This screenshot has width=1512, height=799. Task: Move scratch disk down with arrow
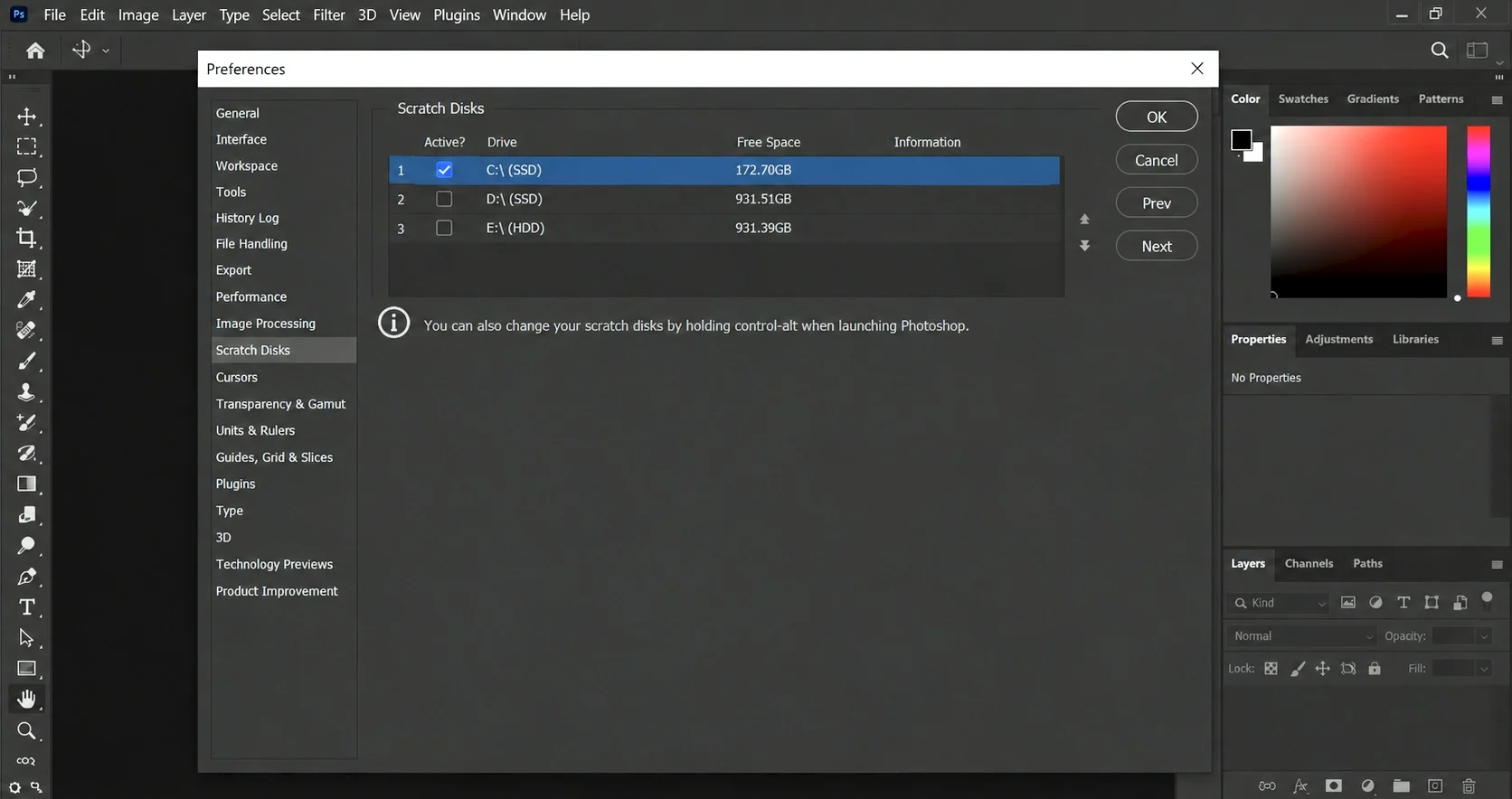click(x=1084, y=246)
